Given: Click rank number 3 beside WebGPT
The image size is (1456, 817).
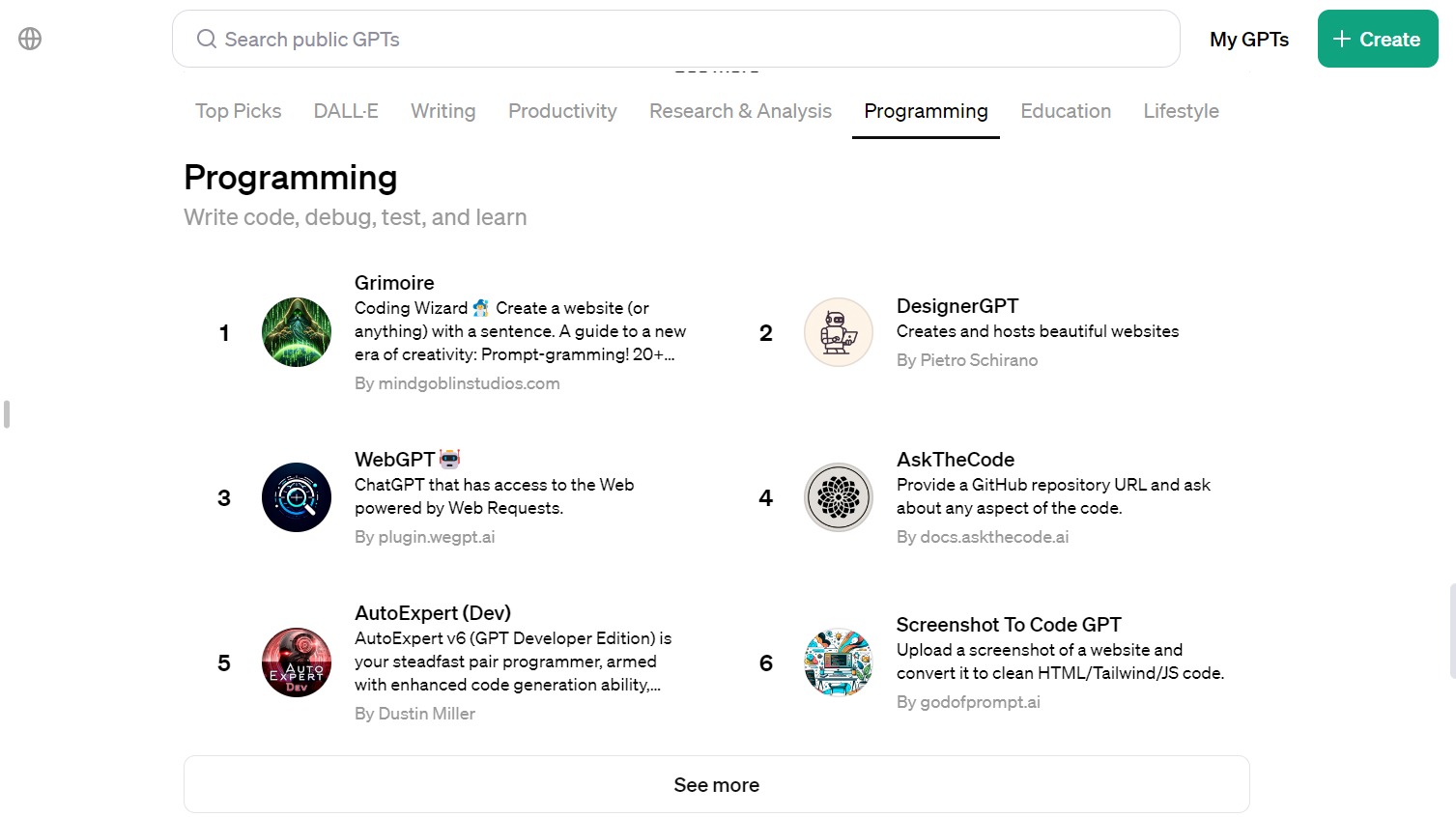Looking at the screenshot, I should [x=224, y=498].
